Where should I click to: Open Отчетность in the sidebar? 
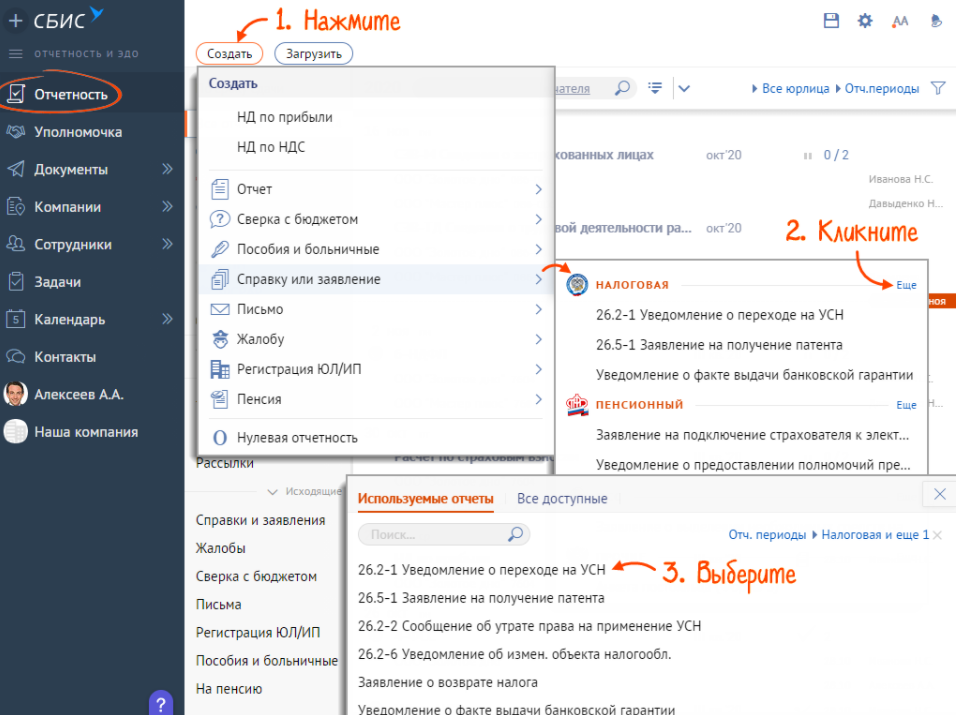click(x=71, y=94)
